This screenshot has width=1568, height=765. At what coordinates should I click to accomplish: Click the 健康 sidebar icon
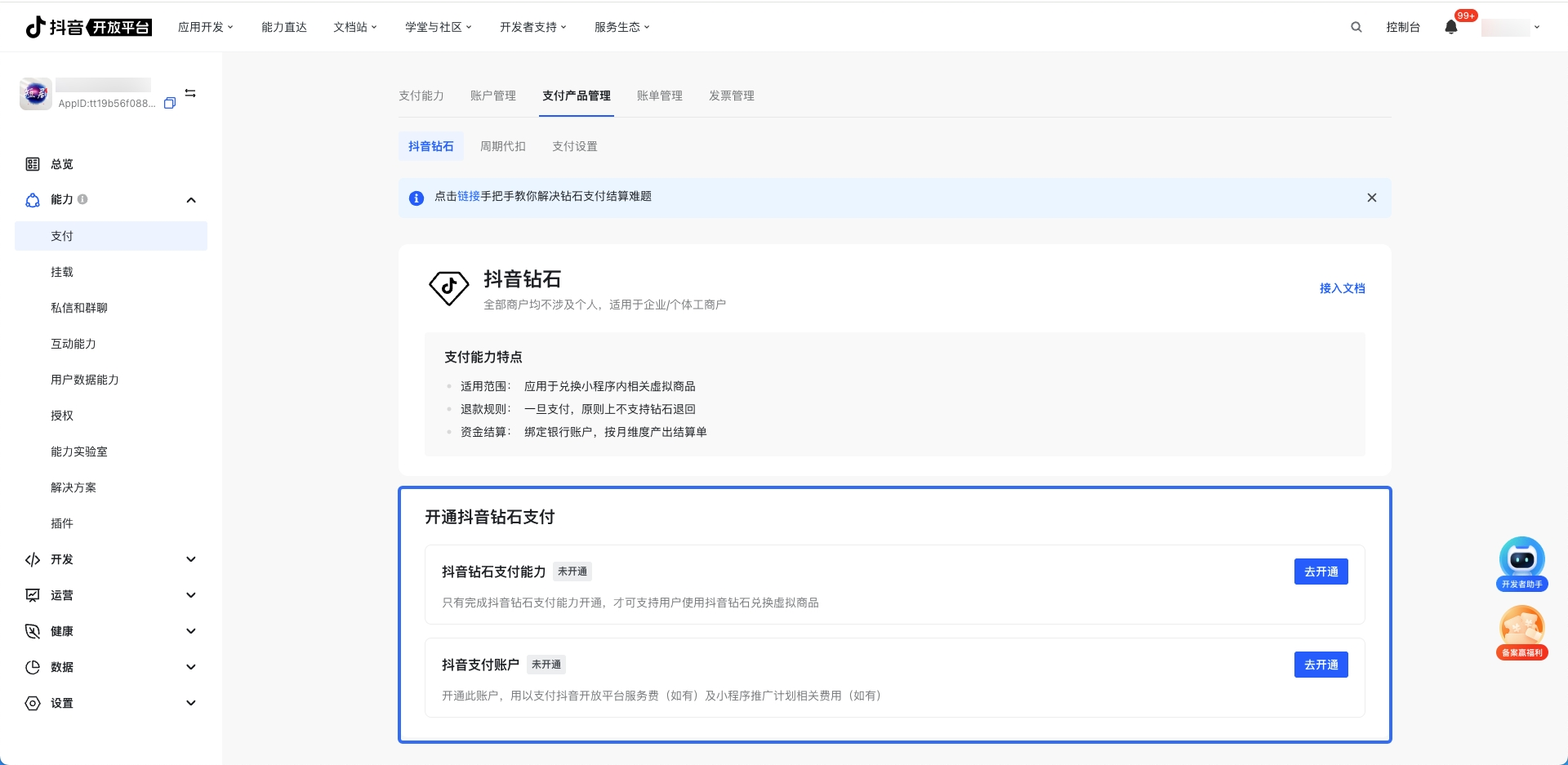pyautogui.click(x=33, y=631)
